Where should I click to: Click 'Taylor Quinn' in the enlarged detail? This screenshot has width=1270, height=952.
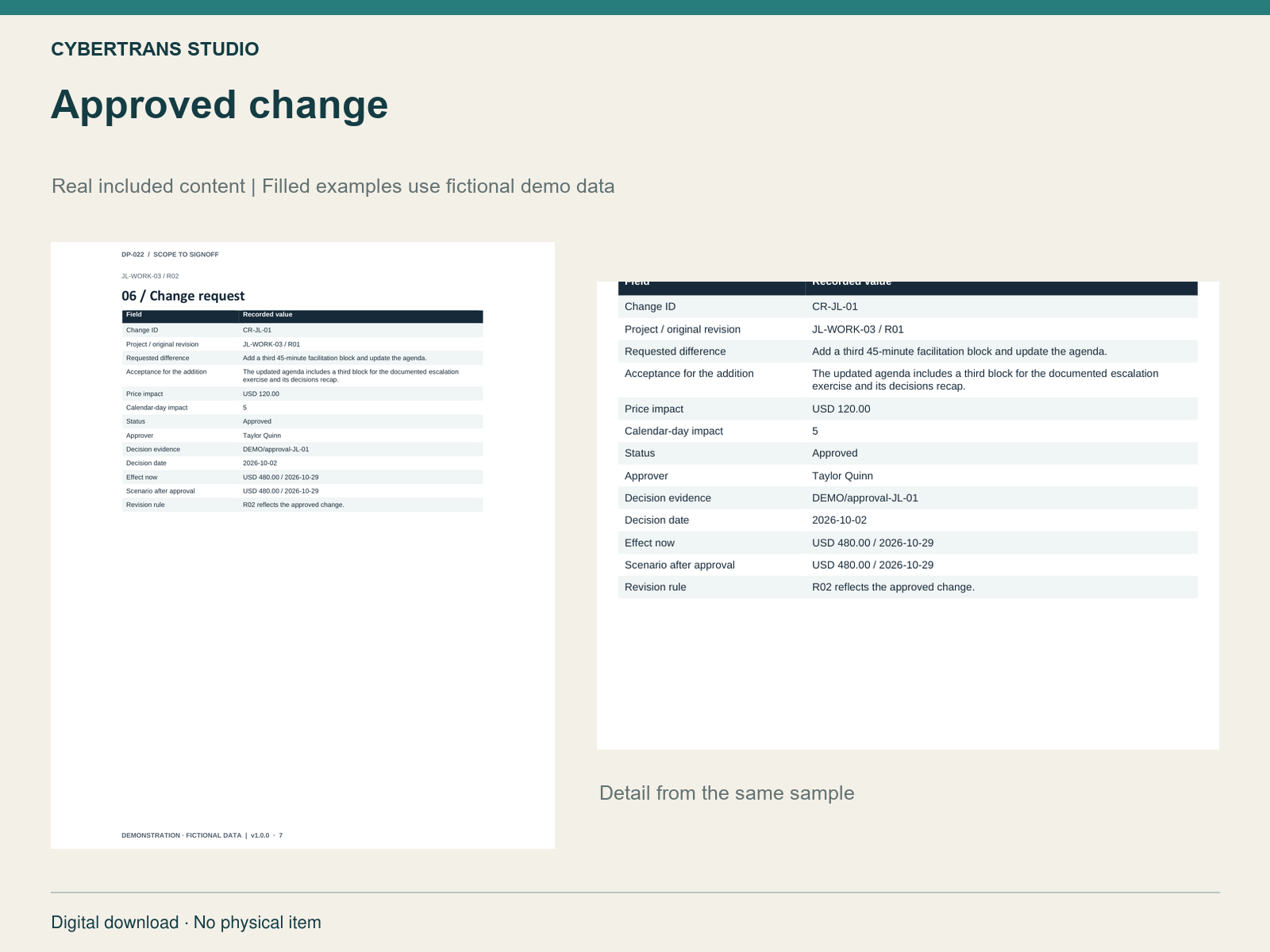pos(842,476)
